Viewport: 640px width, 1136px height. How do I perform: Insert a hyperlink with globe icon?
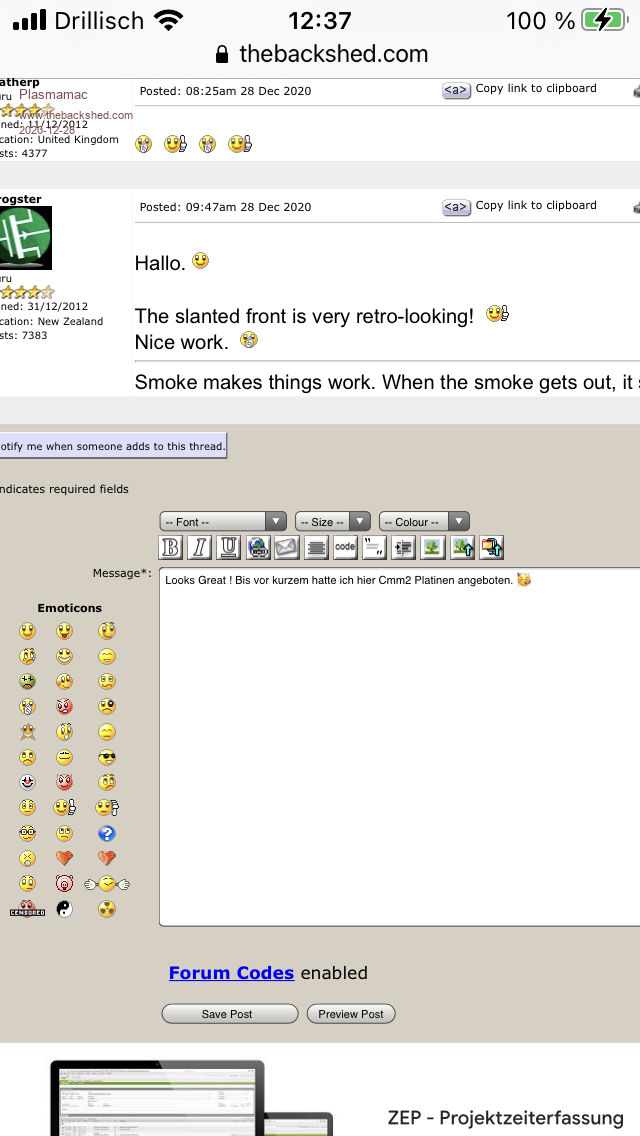pos(258,547)
